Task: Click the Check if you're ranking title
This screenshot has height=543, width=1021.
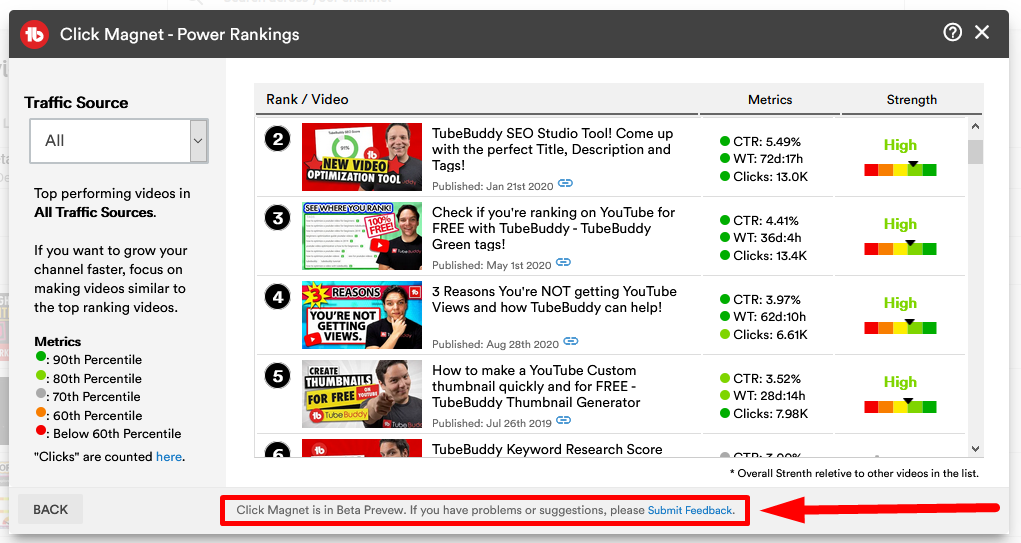Action: coord(553,228)
